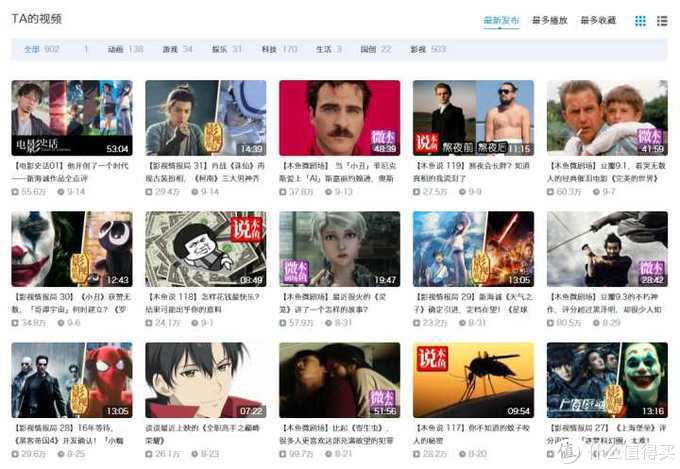
Task: Open the 电影史话 thumbnail lasting 53:04
Action: click(x=72, y=118)
